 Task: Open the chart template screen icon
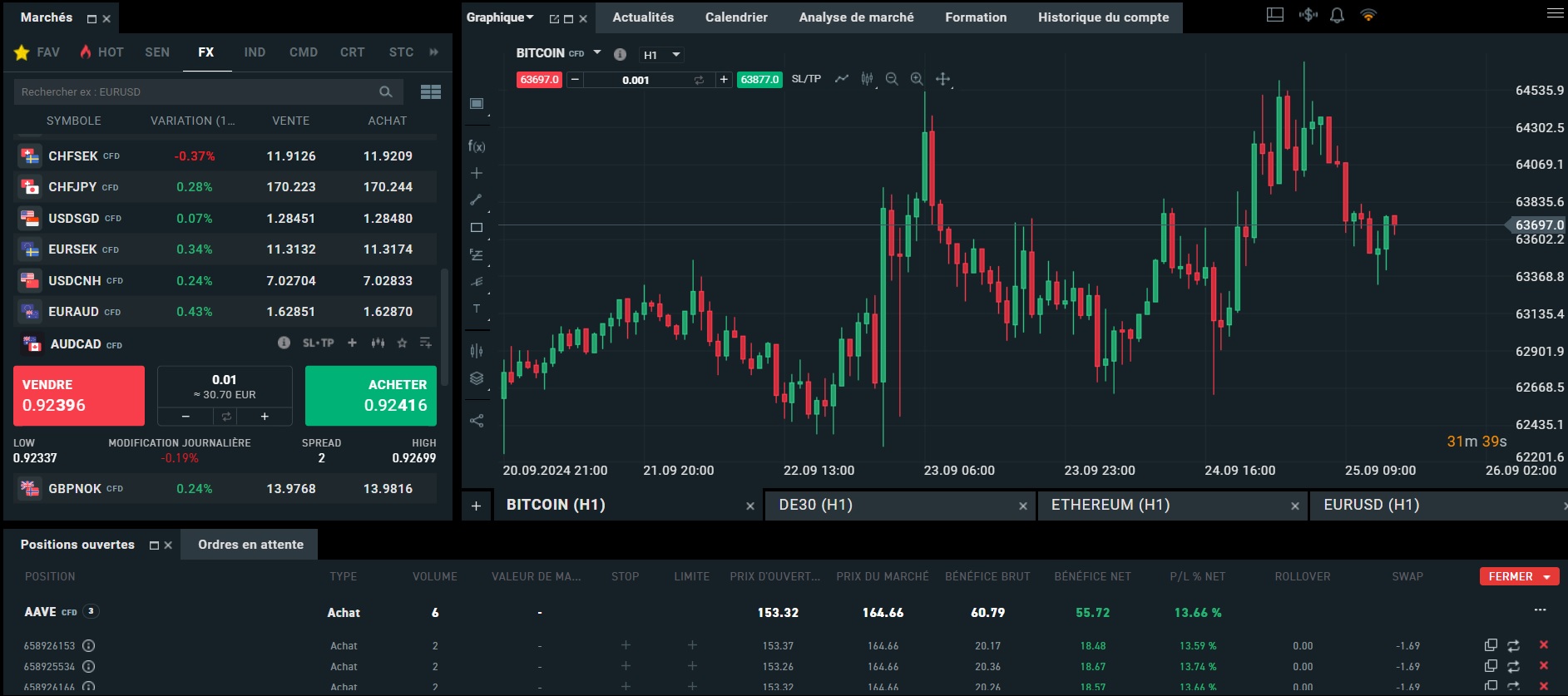tap(477, 103)
